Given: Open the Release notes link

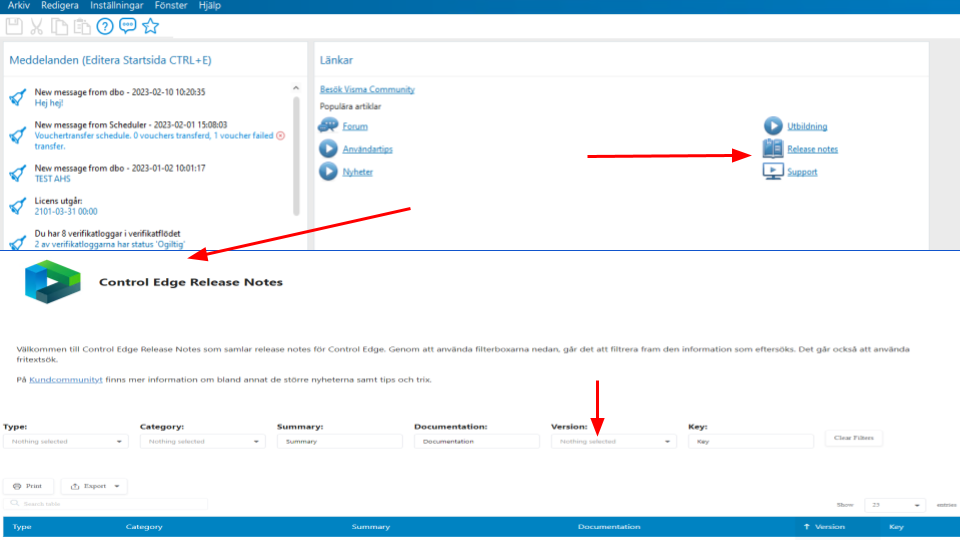Looking at the screenshot, I should coord(812,149).
